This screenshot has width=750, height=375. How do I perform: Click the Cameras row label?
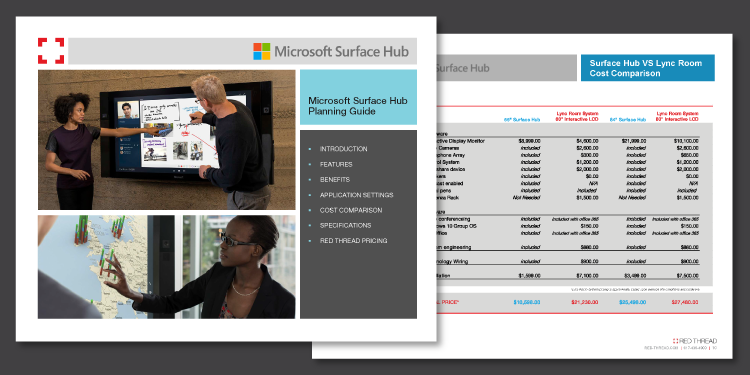pyautogui.click(x=448, y=148)
